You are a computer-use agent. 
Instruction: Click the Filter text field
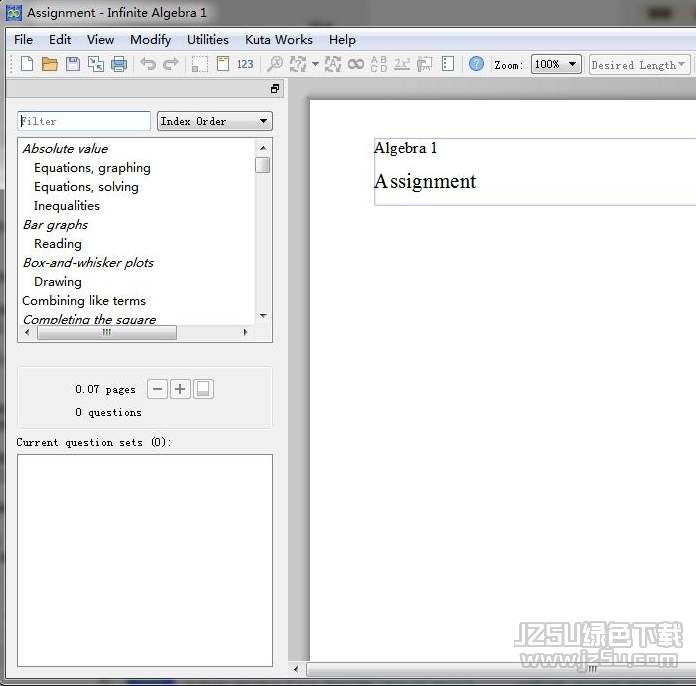click(x=84, y=121)
